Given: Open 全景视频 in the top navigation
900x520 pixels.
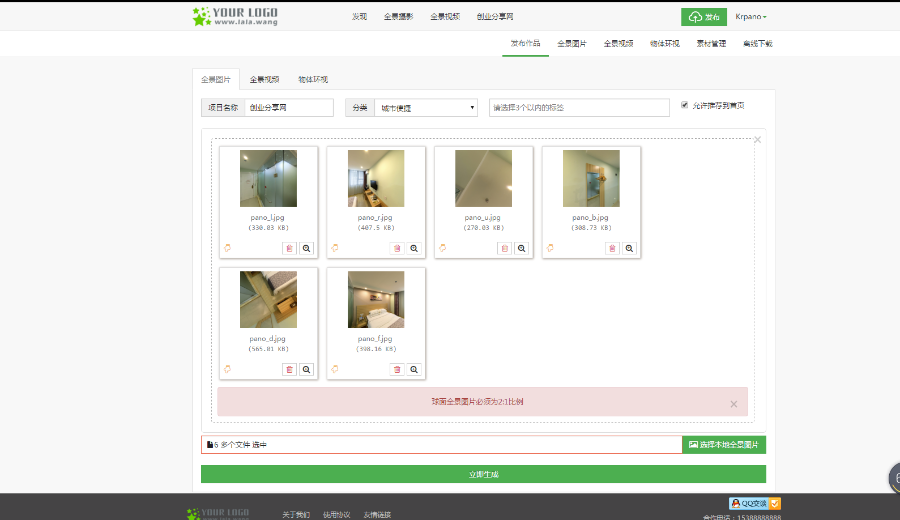Looking at the screenshot, I should coord(445,17).
